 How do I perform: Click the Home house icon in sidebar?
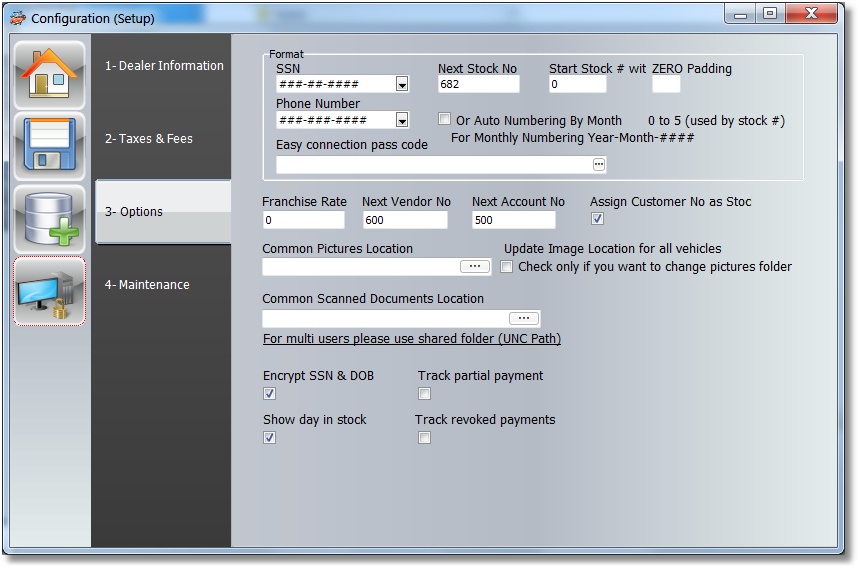tap(50, 73)
